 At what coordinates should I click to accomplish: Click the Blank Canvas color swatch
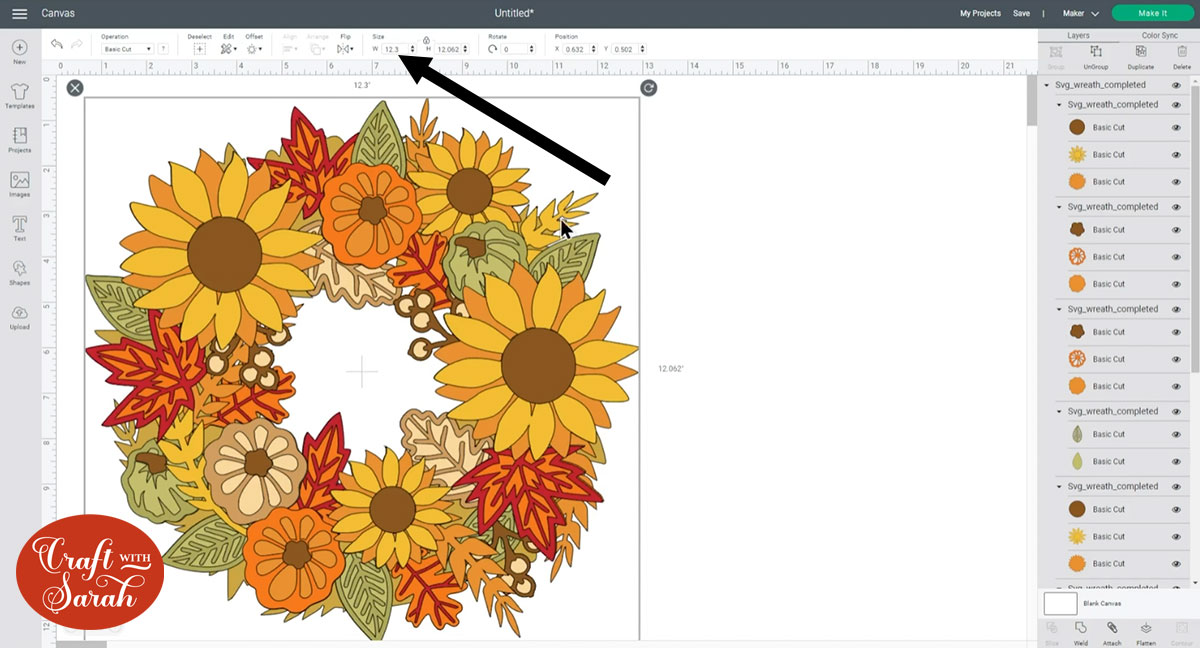point(1060,603)
